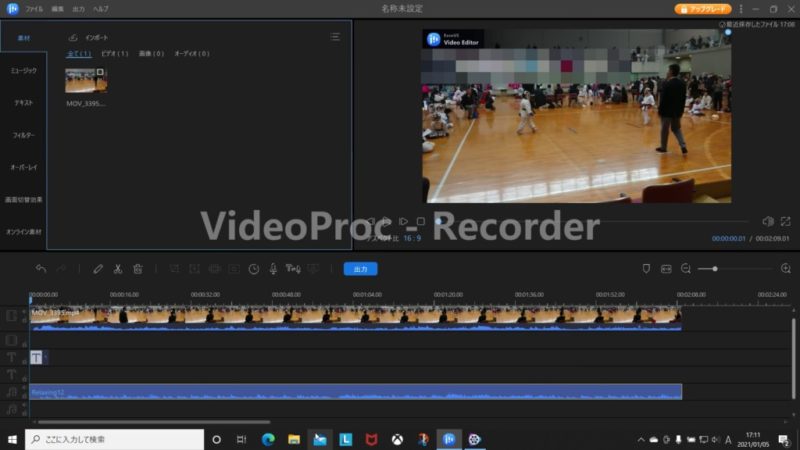This screenshot has width=800, height=450.
Task: Click the blue 出力 export button
Action: coord(360,269)
